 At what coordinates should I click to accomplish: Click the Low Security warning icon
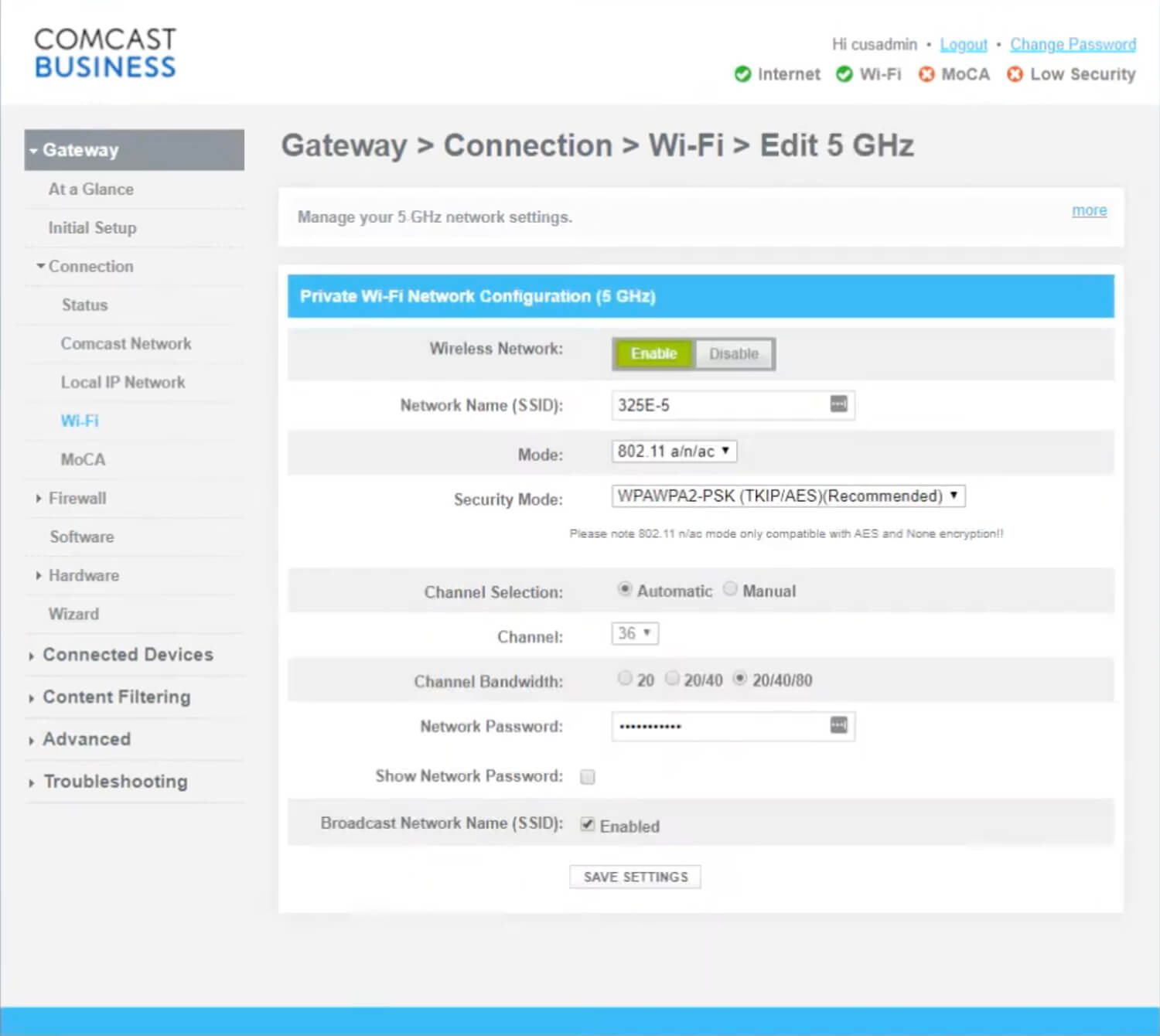click(x=1015, y=74)
